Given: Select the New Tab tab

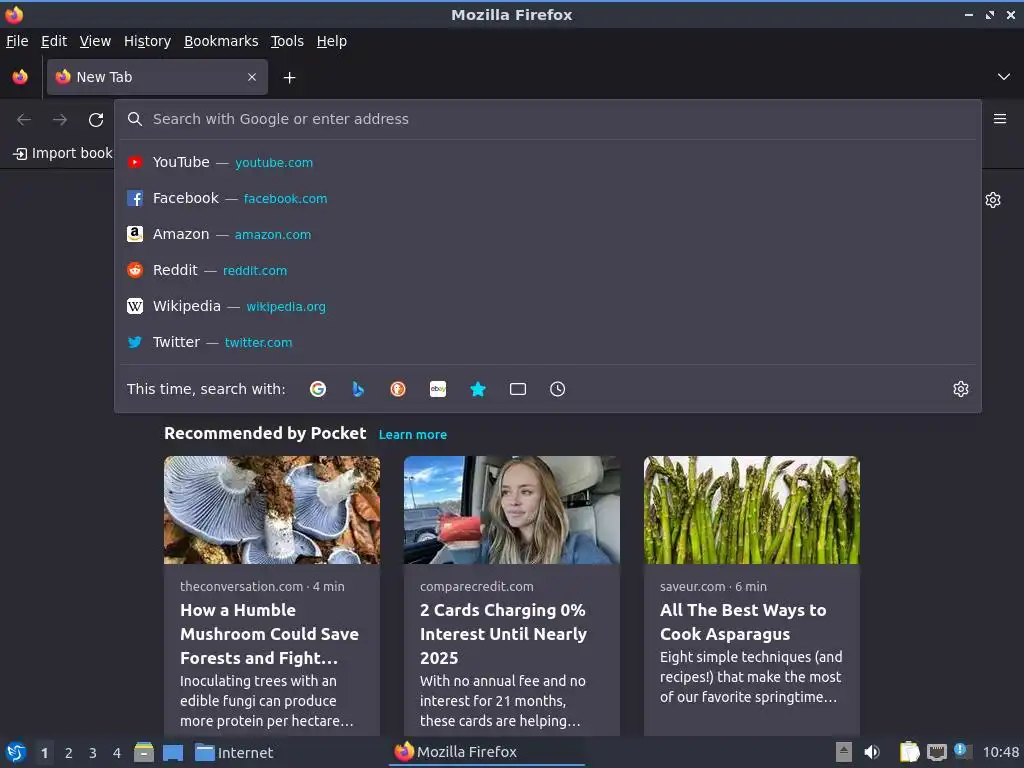Looking at the screenshot, I should click(157, 77).
